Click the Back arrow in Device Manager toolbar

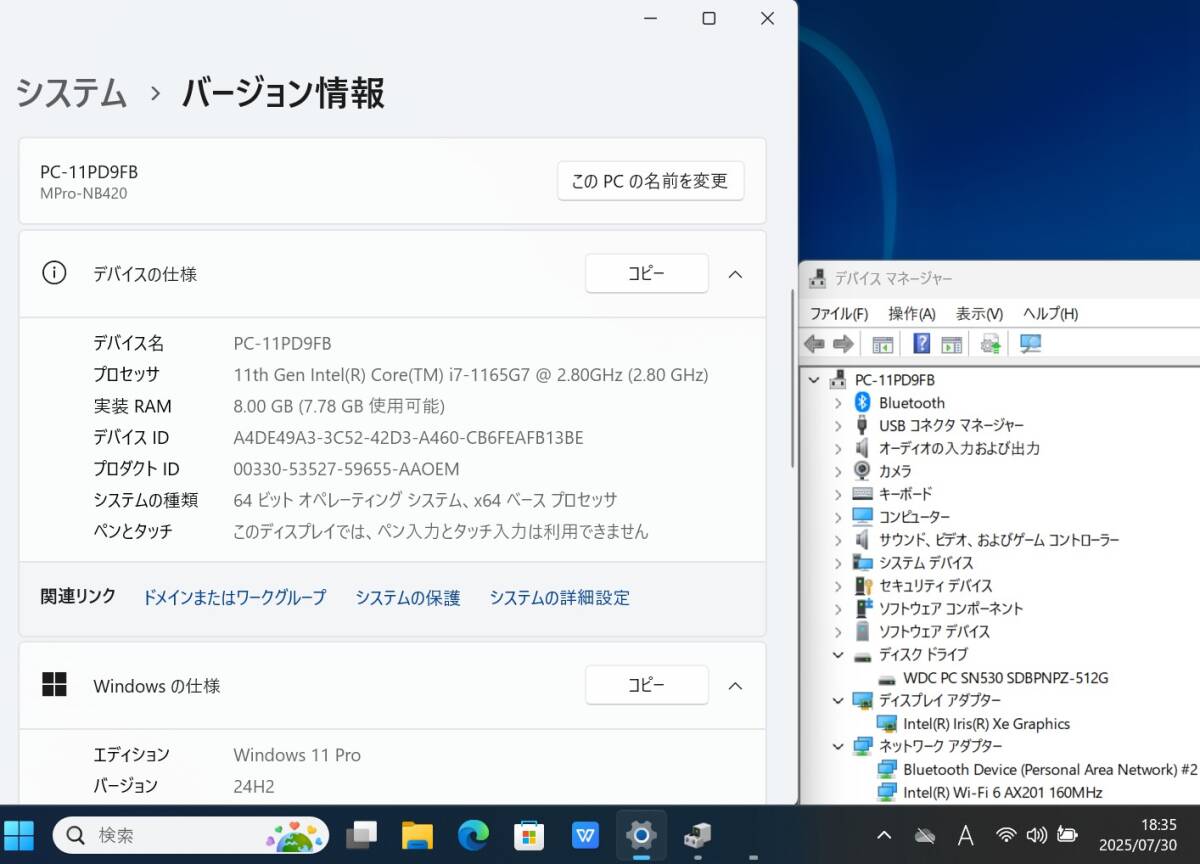pyautogui.click(x=814, y=344)
